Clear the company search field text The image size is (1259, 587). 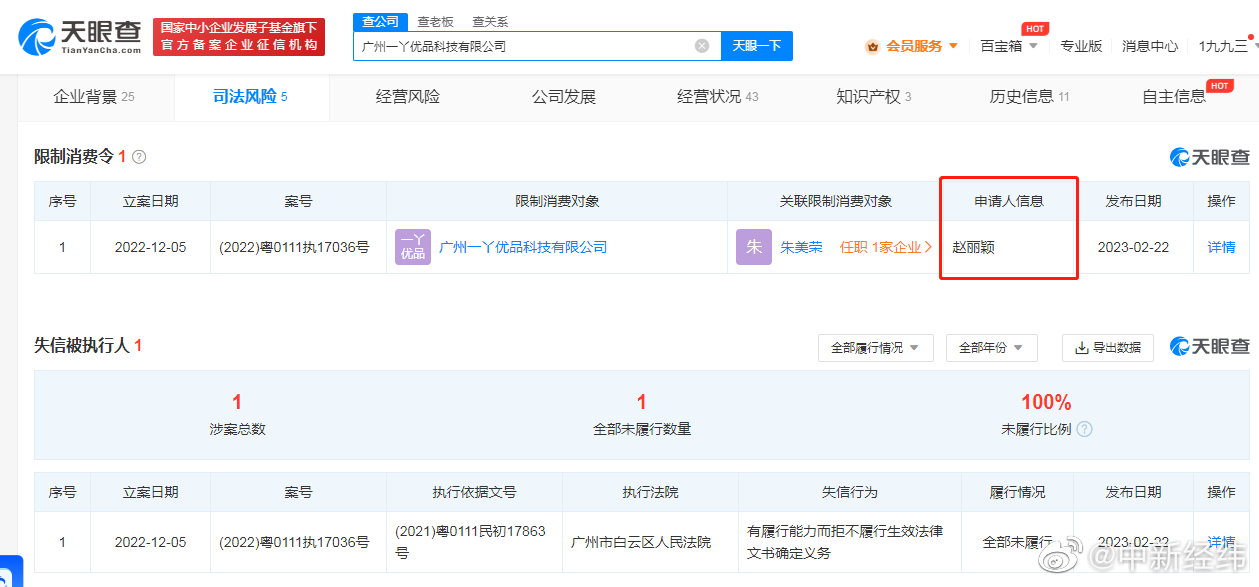click(702, 46)
